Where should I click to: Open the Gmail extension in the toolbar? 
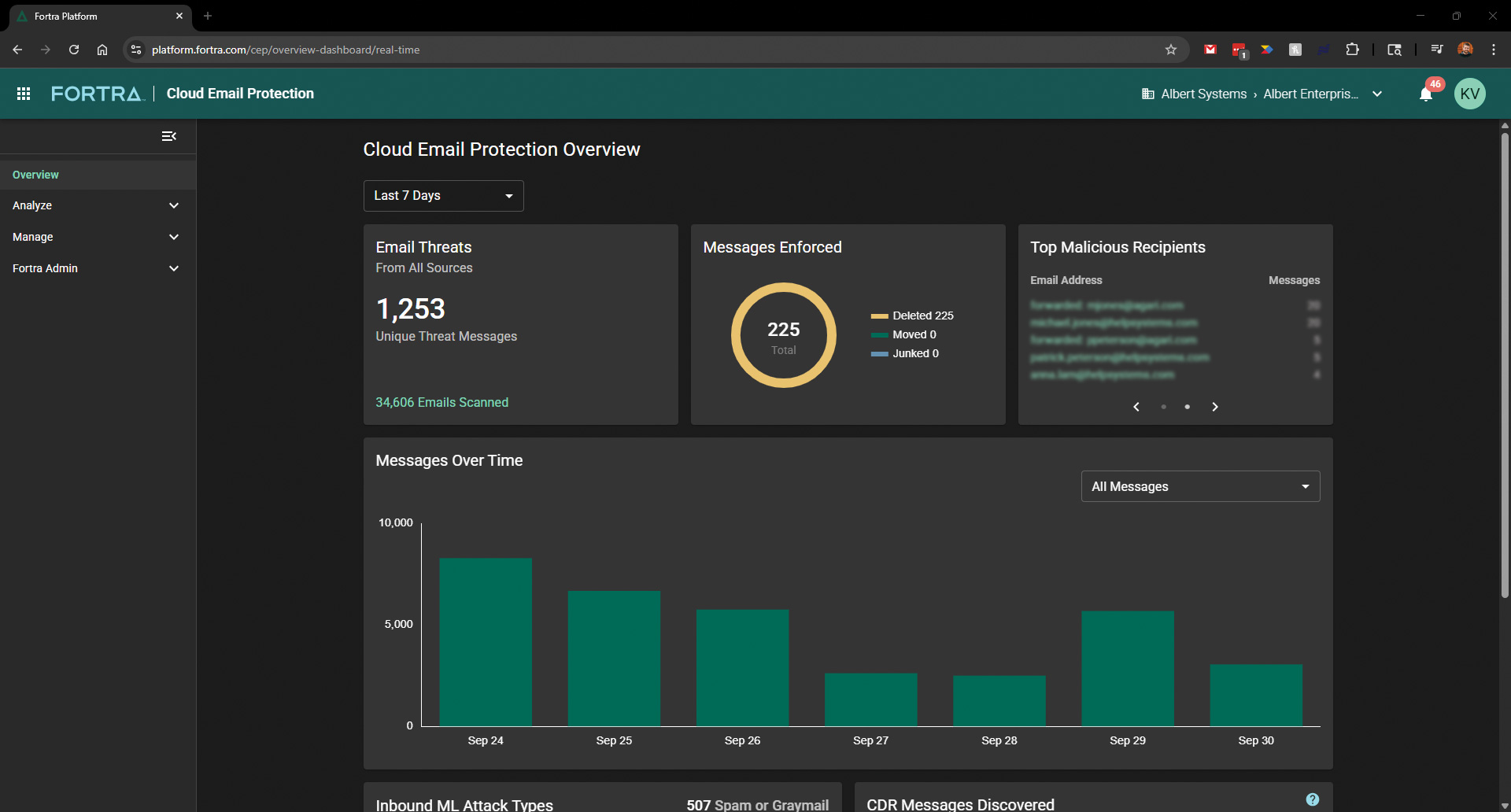(1210, 49)
